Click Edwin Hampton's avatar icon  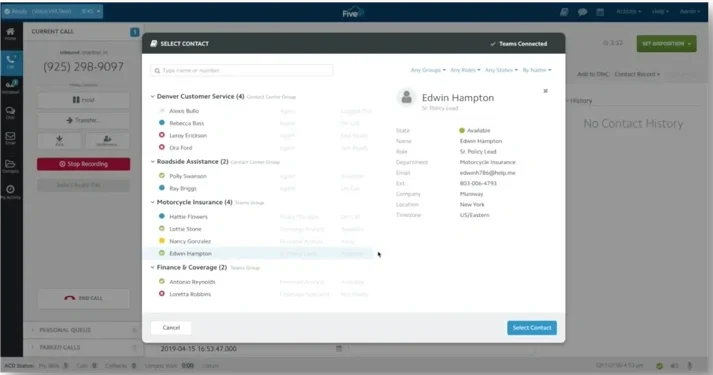click(407, 97)
